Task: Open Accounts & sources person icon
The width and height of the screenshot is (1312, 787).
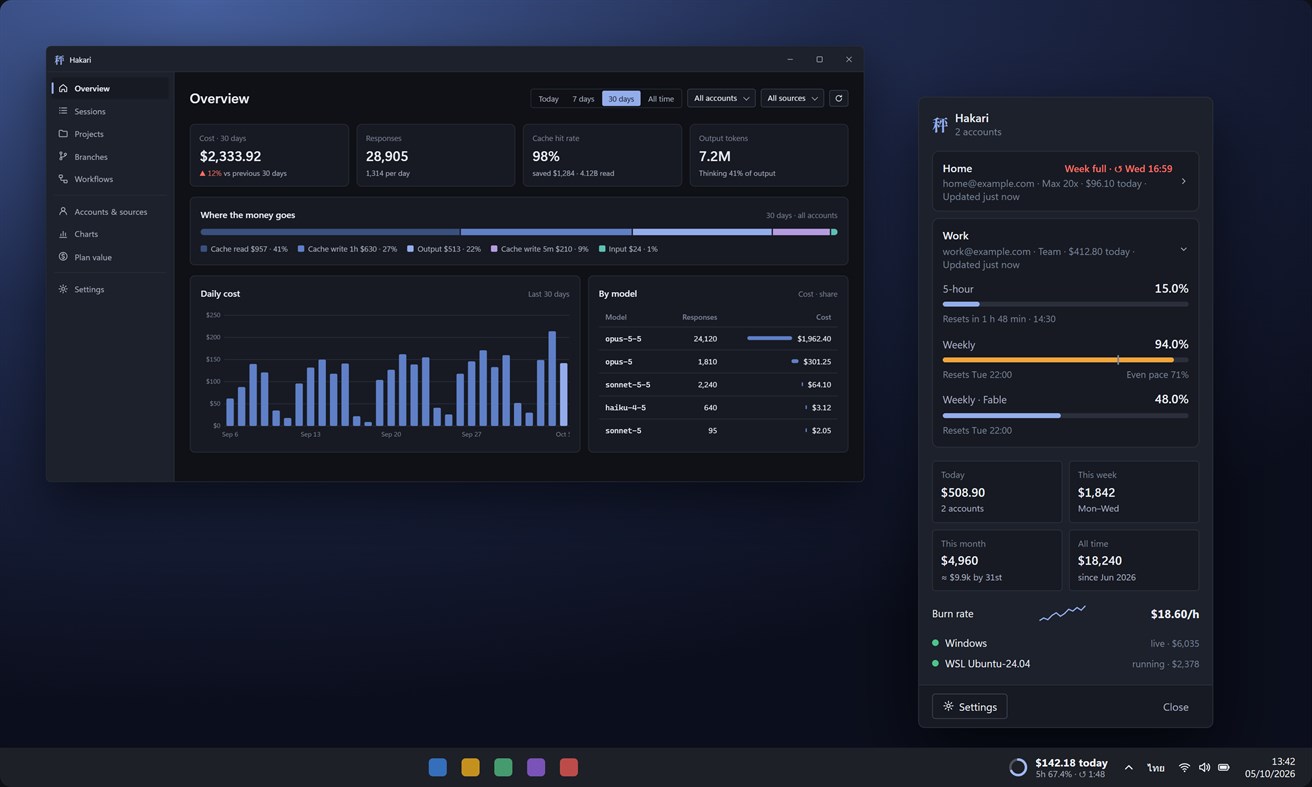Action: click(x=63, y=212)
